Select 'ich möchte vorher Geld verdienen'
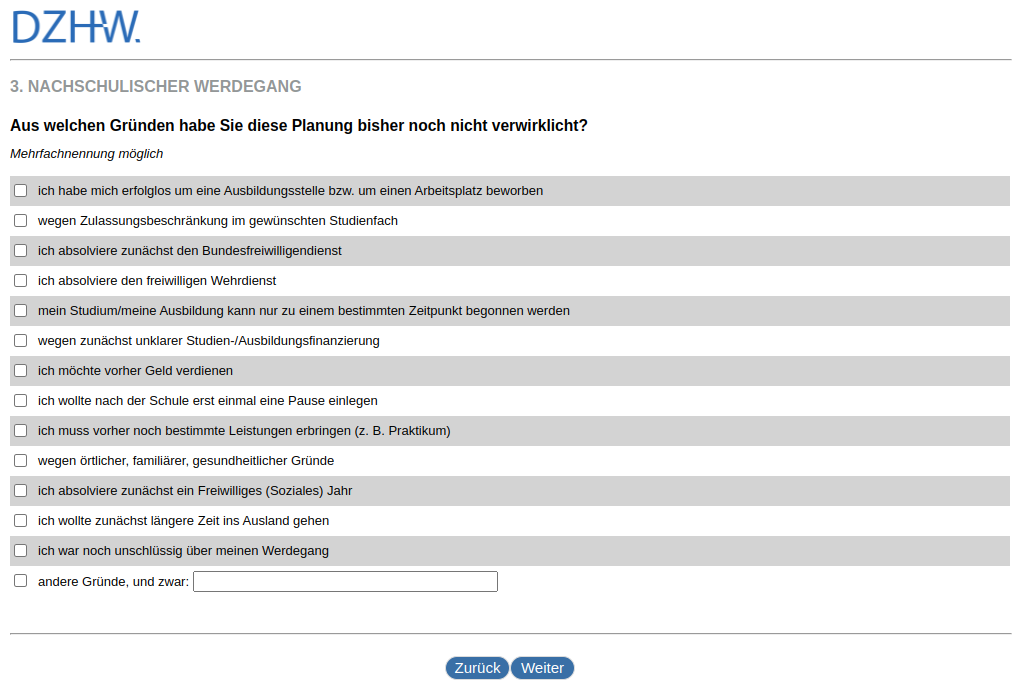1021x689 pixels. (20, 370)
